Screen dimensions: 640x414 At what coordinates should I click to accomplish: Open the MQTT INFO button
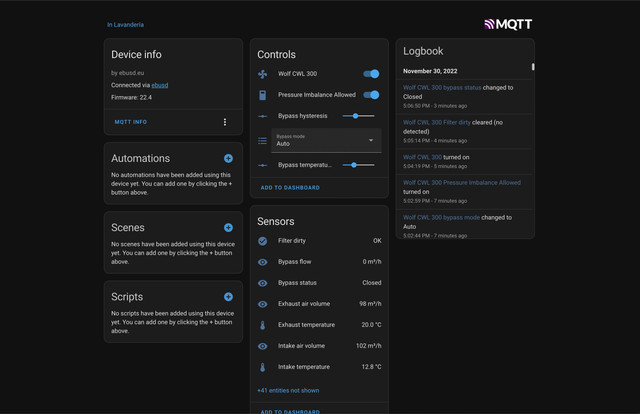[x=131, y=122]
